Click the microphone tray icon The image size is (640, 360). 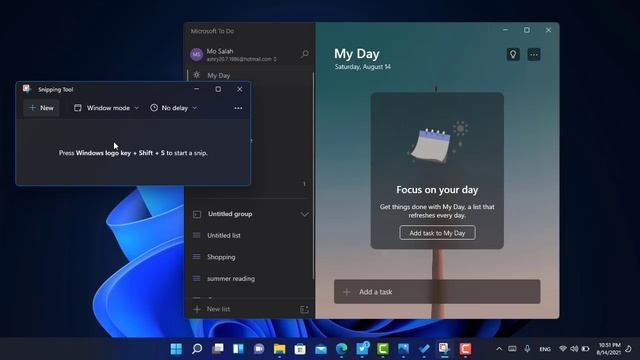click(x=527, y=349)
